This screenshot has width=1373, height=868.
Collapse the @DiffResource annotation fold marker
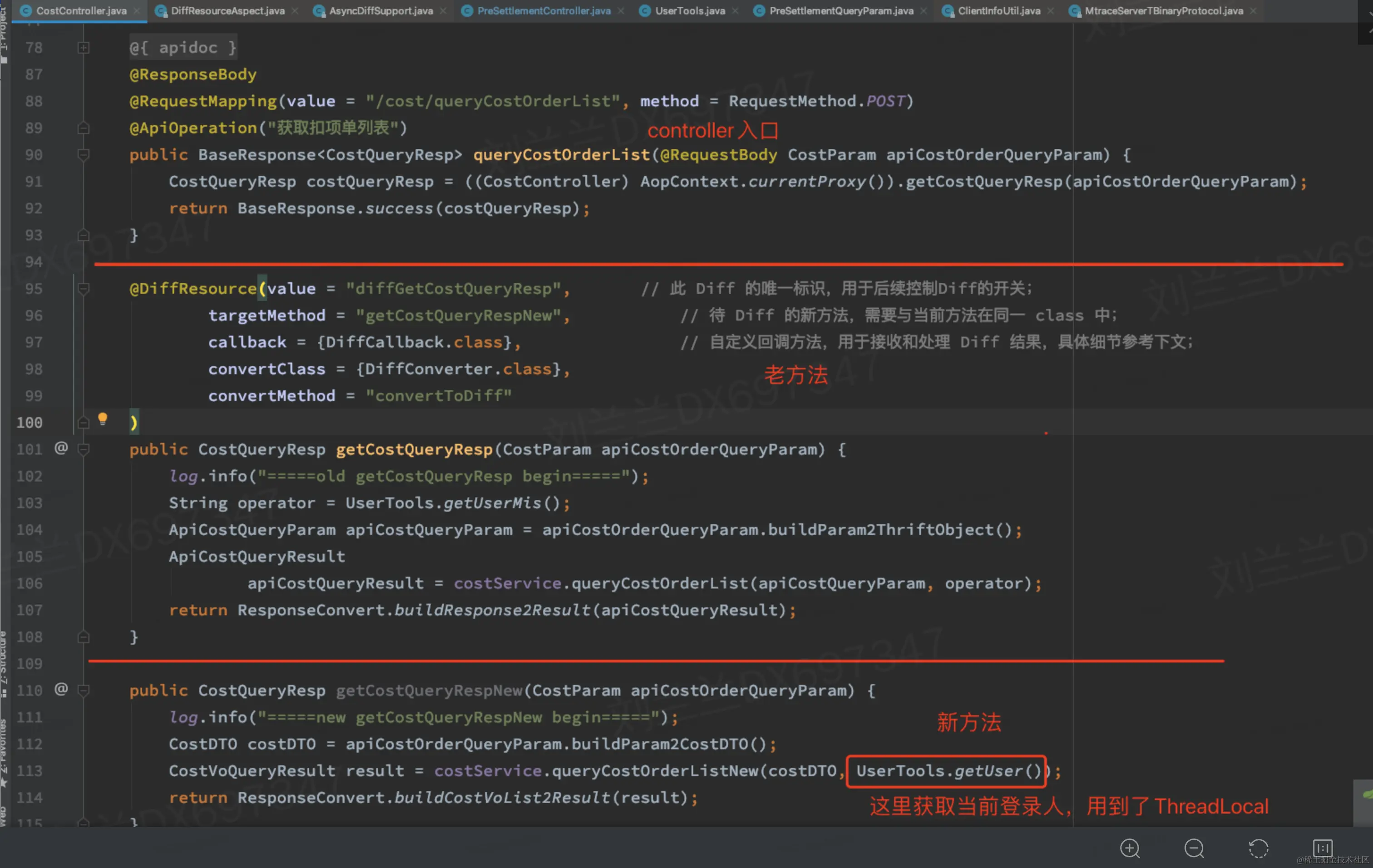point(83,288)
